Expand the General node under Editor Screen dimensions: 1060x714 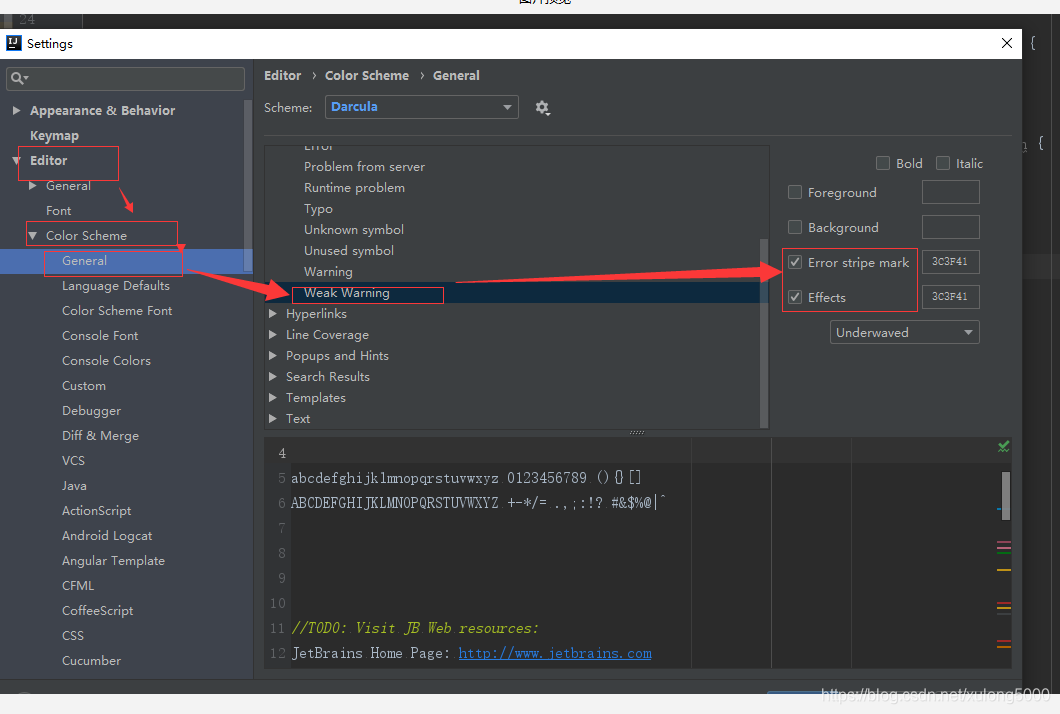click(x=32, y=185)
